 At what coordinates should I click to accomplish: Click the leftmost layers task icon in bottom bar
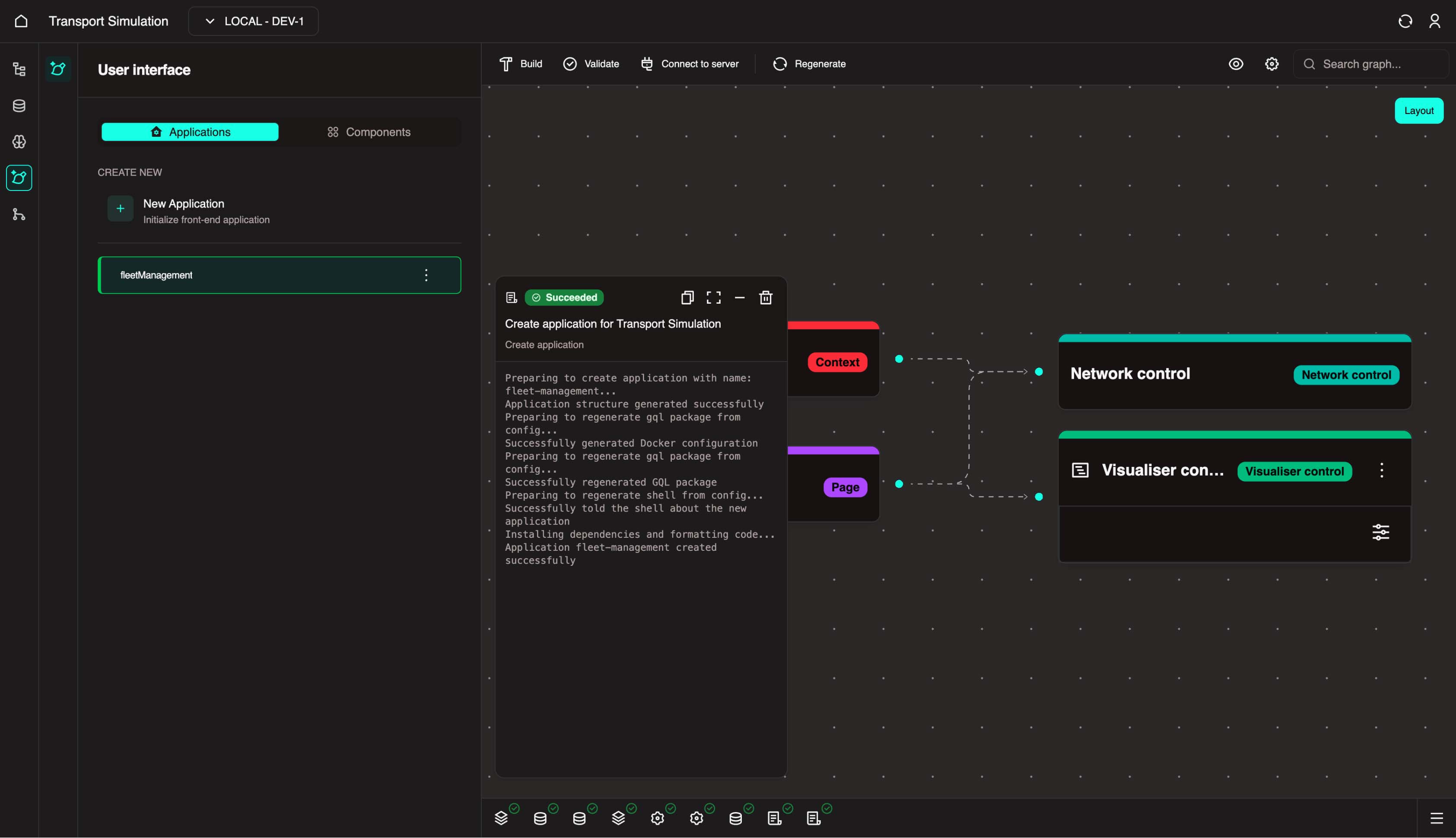(501, 818)
